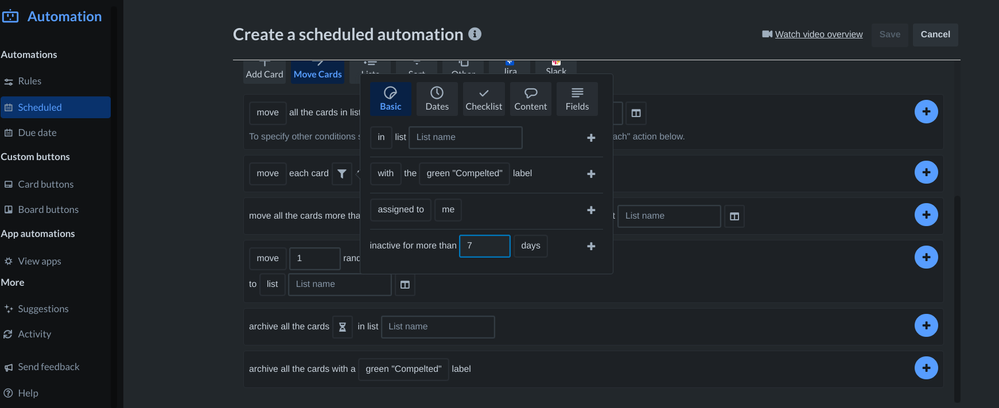The image size is (999, 408).
Task: Click the info icon beside the title
Action: [x=475, y=34]
